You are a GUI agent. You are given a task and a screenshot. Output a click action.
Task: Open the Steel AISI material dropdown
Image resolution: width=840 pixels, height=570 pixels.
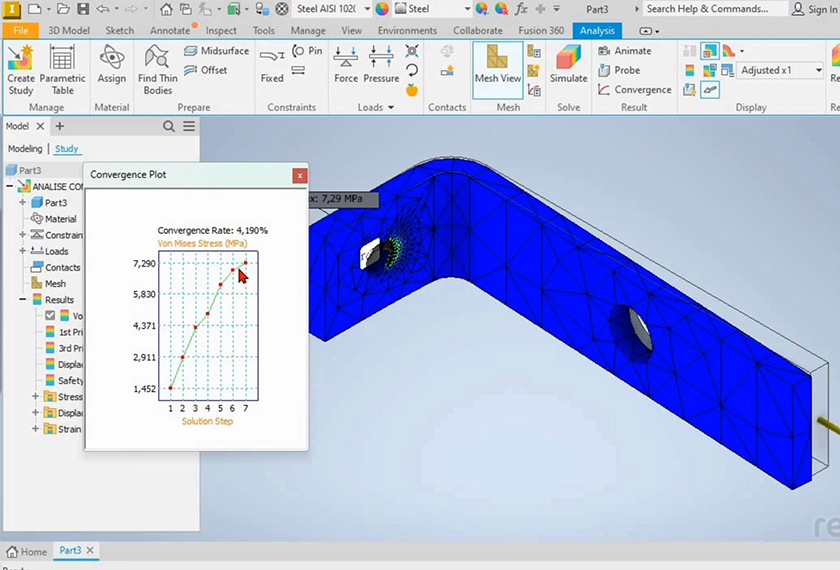(366, 9)
